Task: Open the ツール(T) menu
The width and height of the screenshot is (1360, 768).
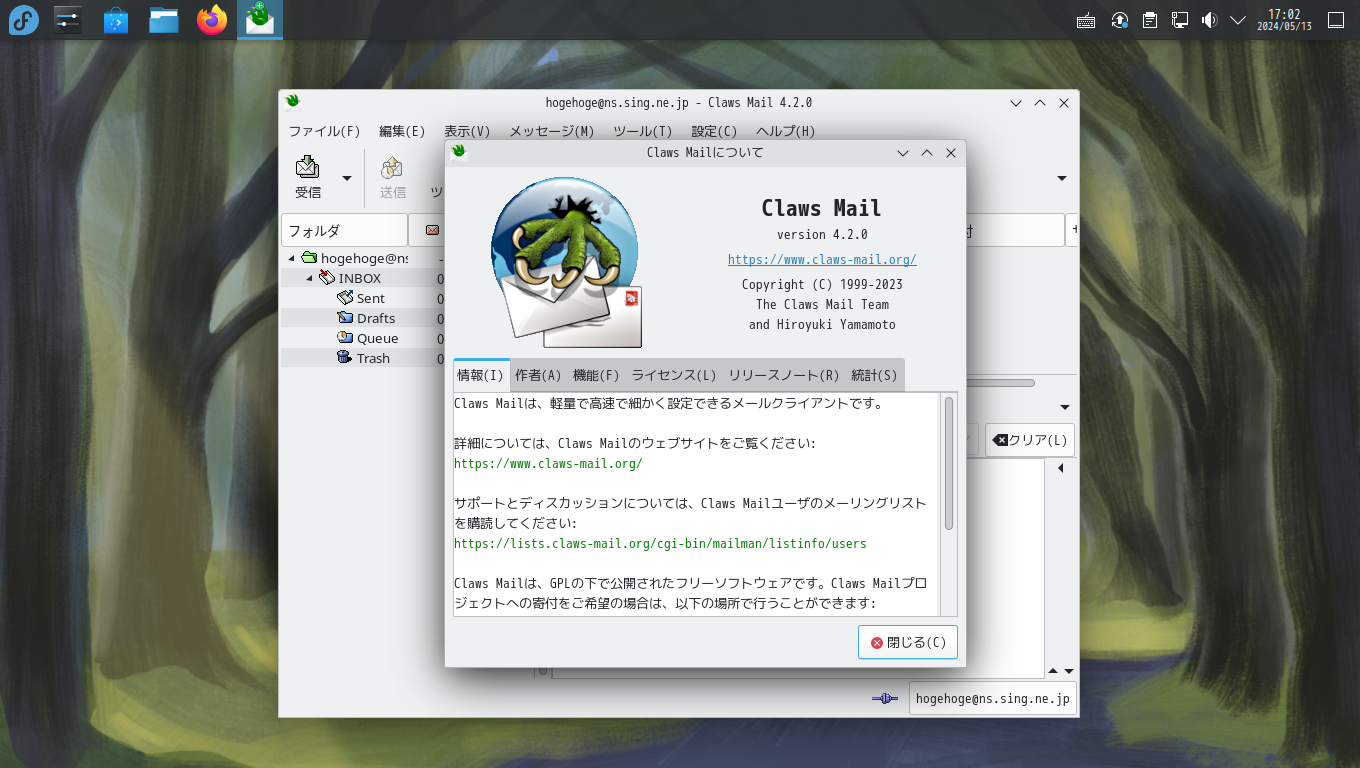Action: [642, 131]
